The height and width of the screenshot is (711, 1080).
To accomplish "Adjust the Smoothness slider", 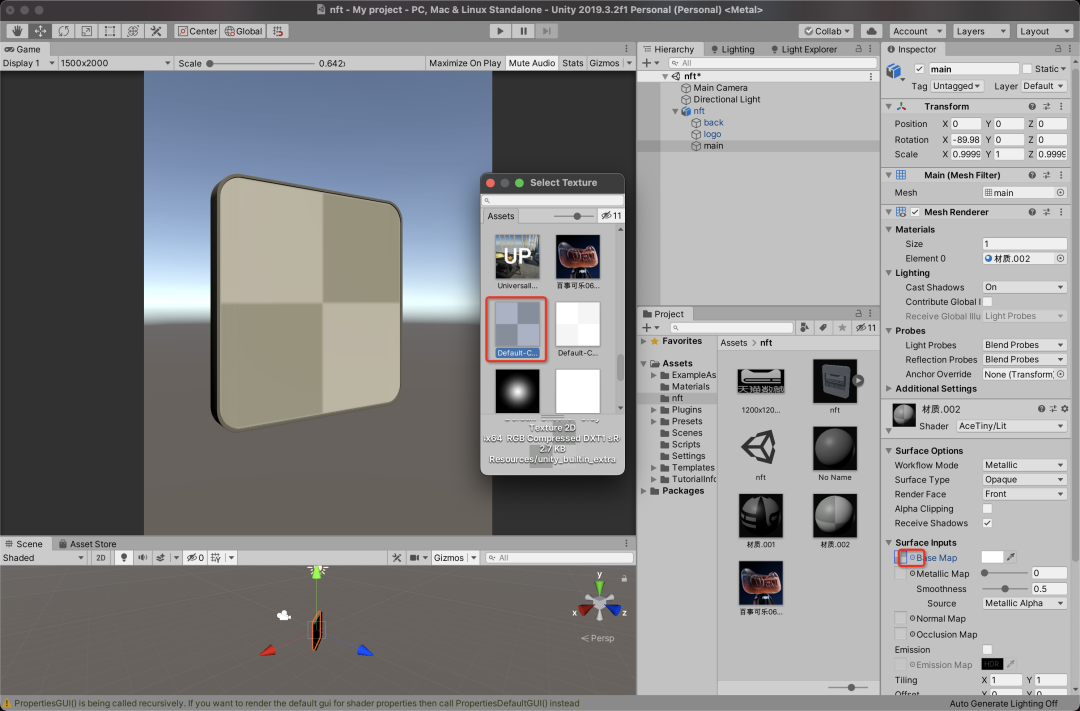I will (x=1005, y=588).
